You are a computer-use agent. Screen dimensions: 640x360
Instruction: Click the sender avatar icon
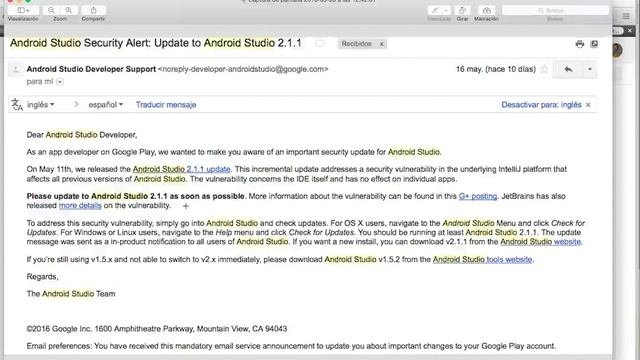16,69
